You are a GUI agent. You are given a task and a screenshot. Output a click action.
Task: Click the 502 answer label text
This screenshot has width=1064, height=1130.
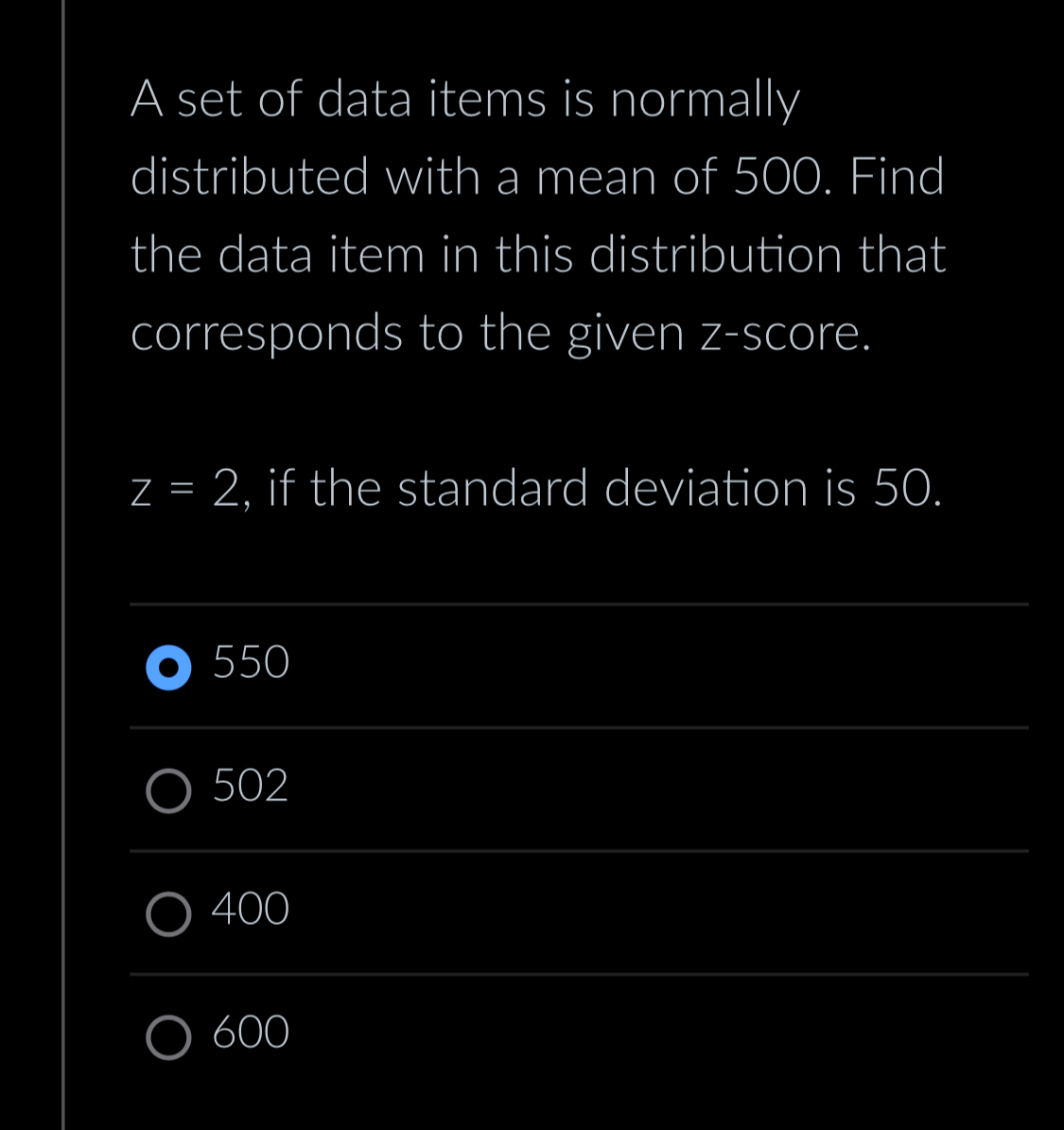pyautogui.click(x=248, y=786)
